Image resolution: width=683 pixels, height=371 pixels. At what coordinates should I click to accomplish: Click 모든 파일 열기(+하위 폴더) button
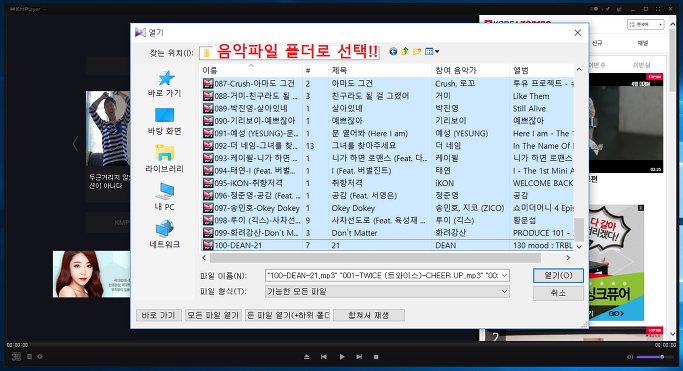click(287, 315)
